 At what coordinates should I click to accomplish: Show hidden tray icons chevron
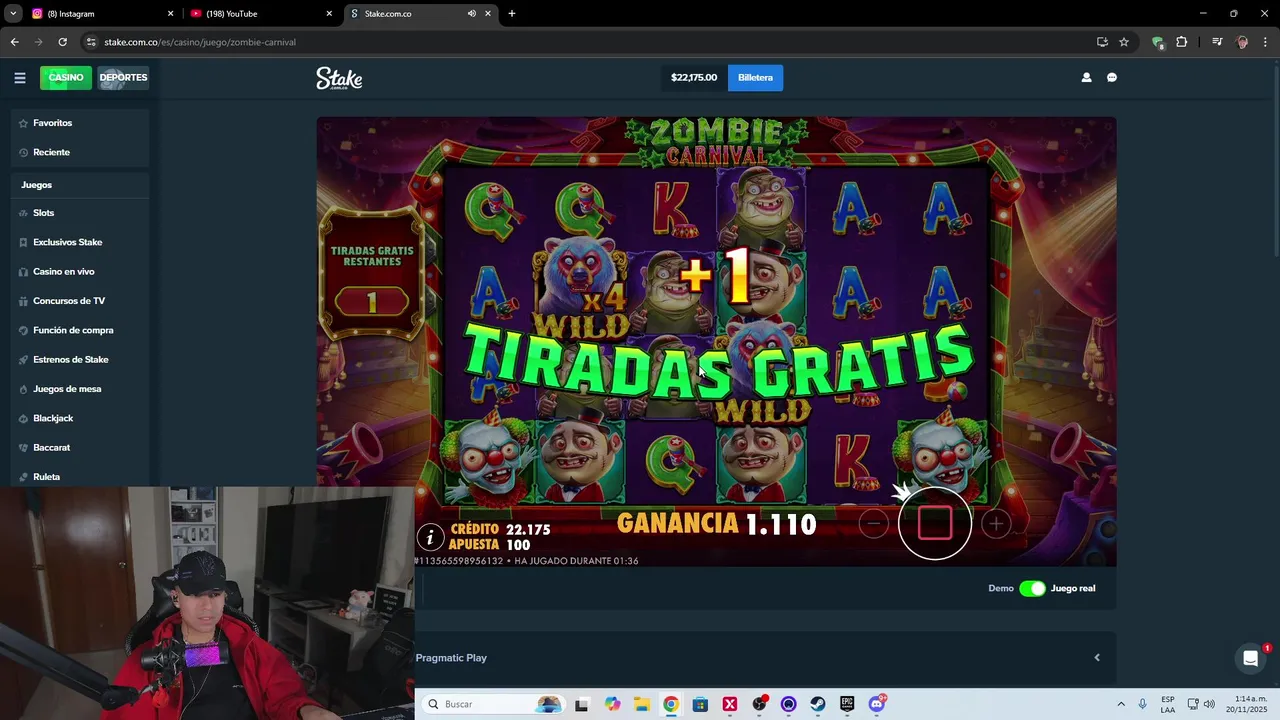pyautogui.click(x=1120, y=704)
